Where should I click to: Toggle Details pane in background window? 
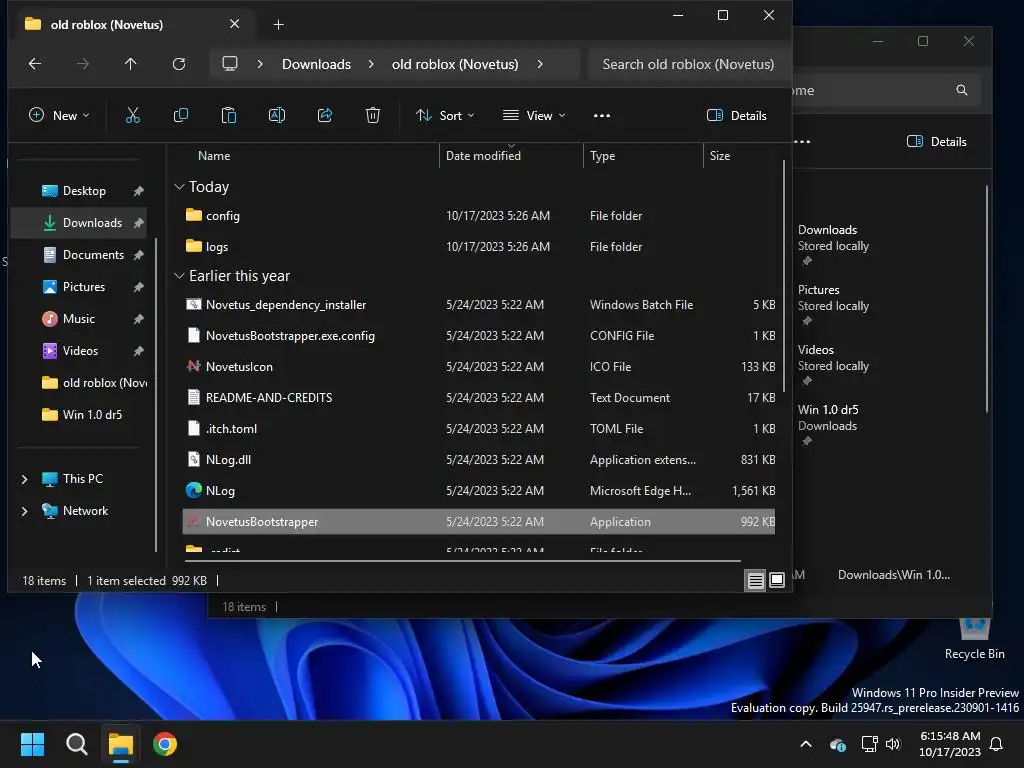(x=936, y=142)
